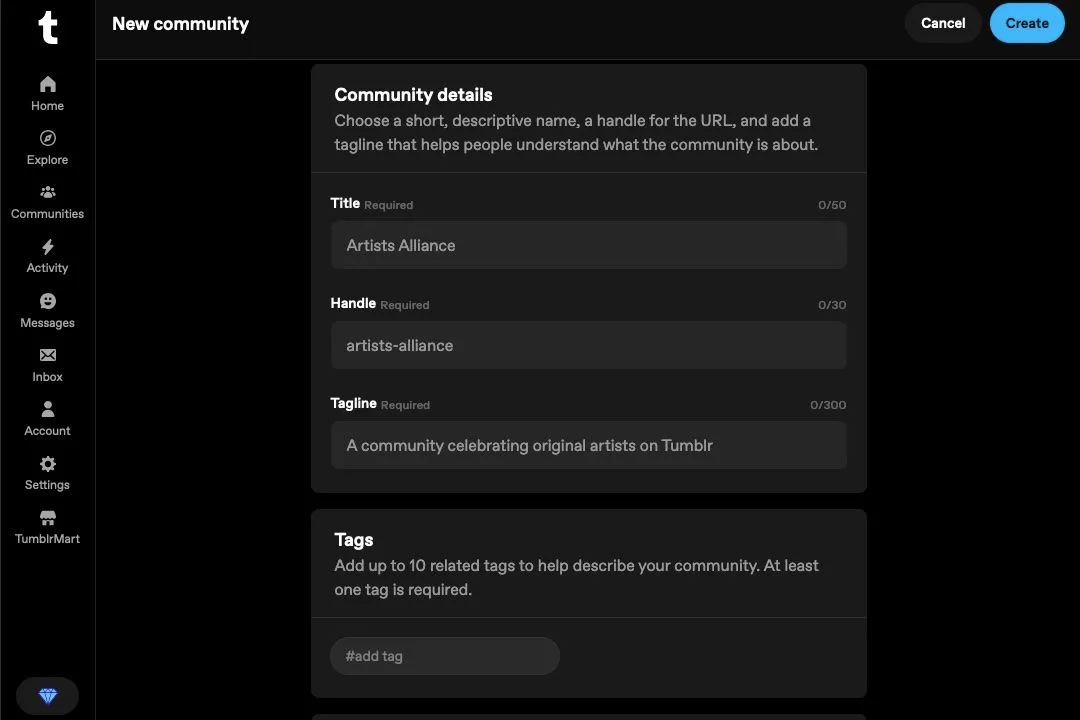
Task: Open the Activity lightning bolt icon
Action: pyautogui.click(x=47, y=247)
